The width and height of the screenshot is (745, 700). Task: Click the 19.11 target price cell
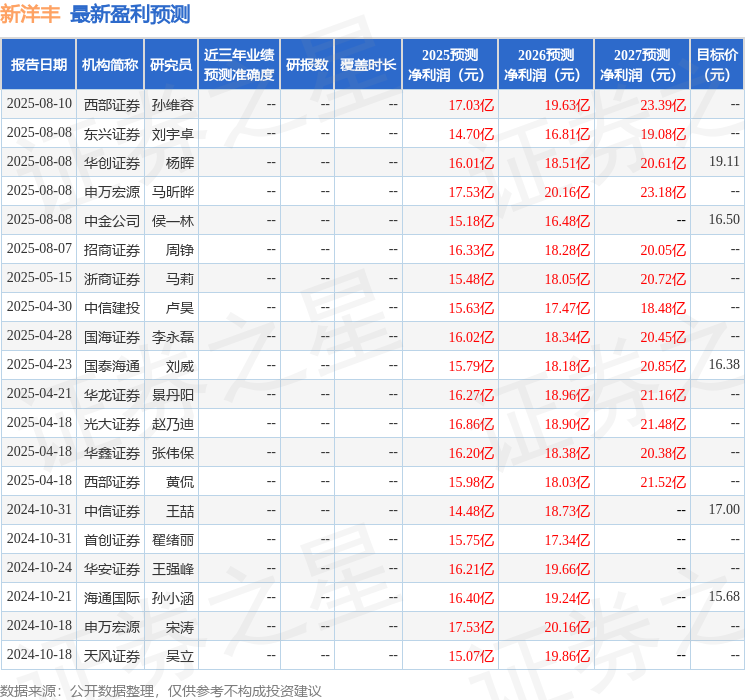(x=724, y=161)
